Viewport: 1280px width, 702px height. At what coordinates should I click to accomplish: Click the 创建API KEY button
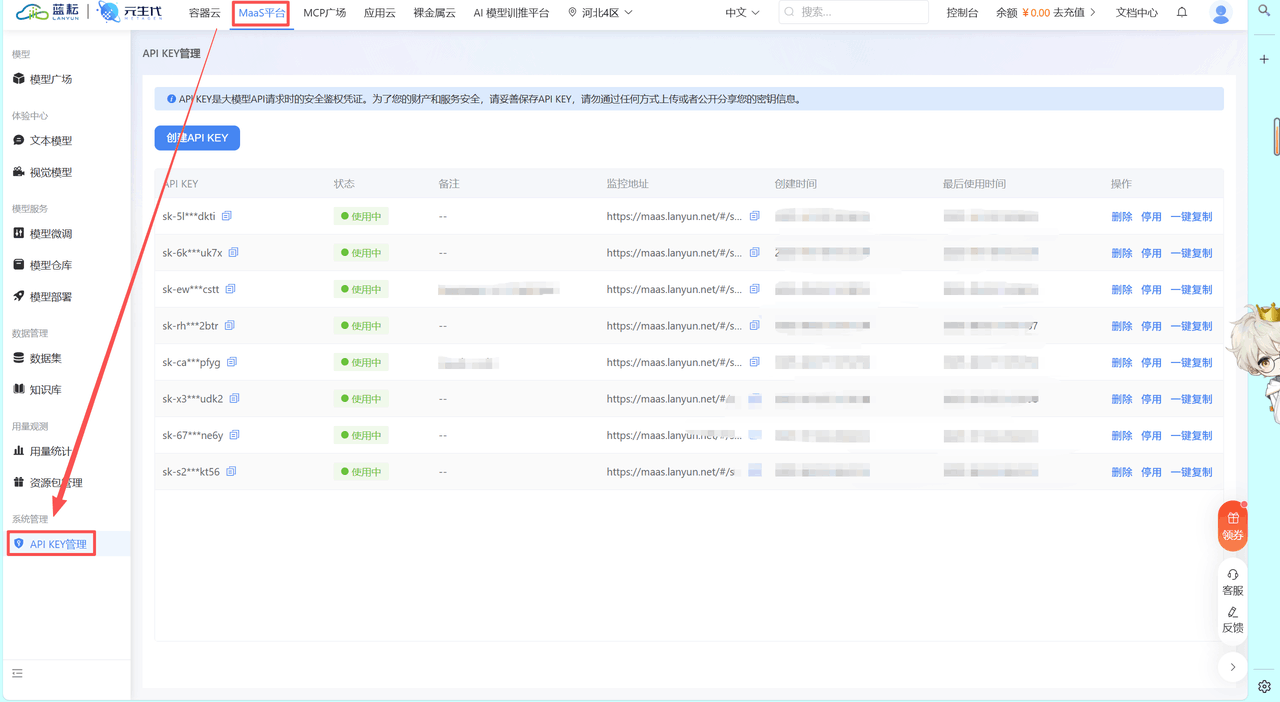click(197, 138)
